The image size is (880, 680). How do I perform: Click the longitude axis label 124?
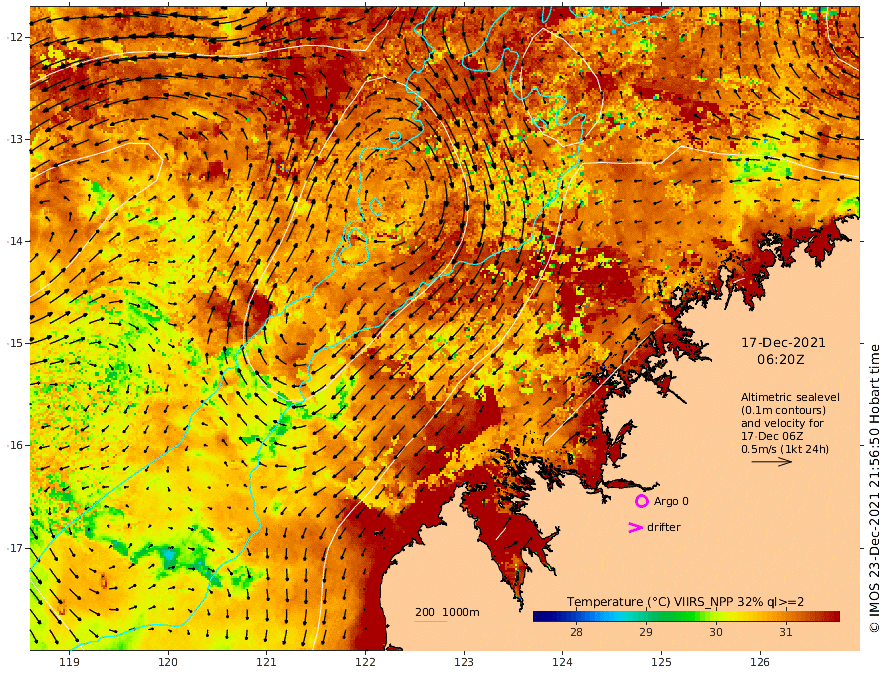pos(563,663)
